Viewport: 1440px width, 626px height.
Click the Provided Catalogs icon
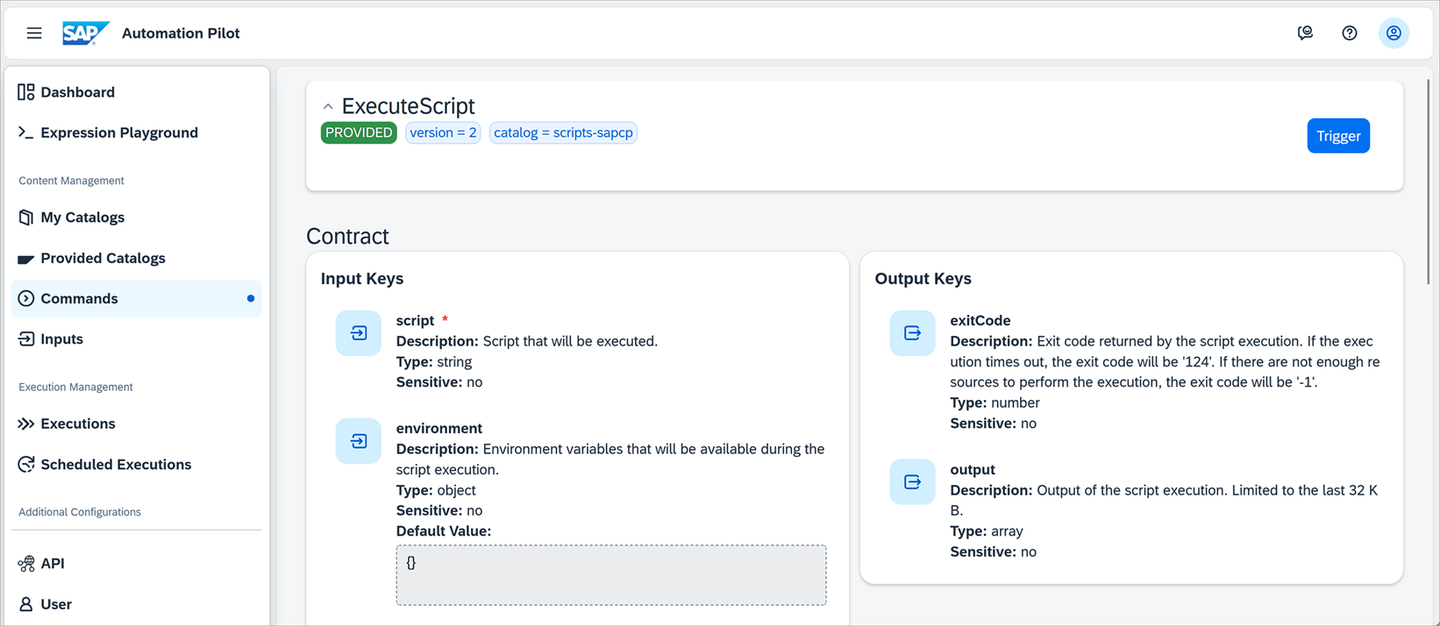pos(26,258)
